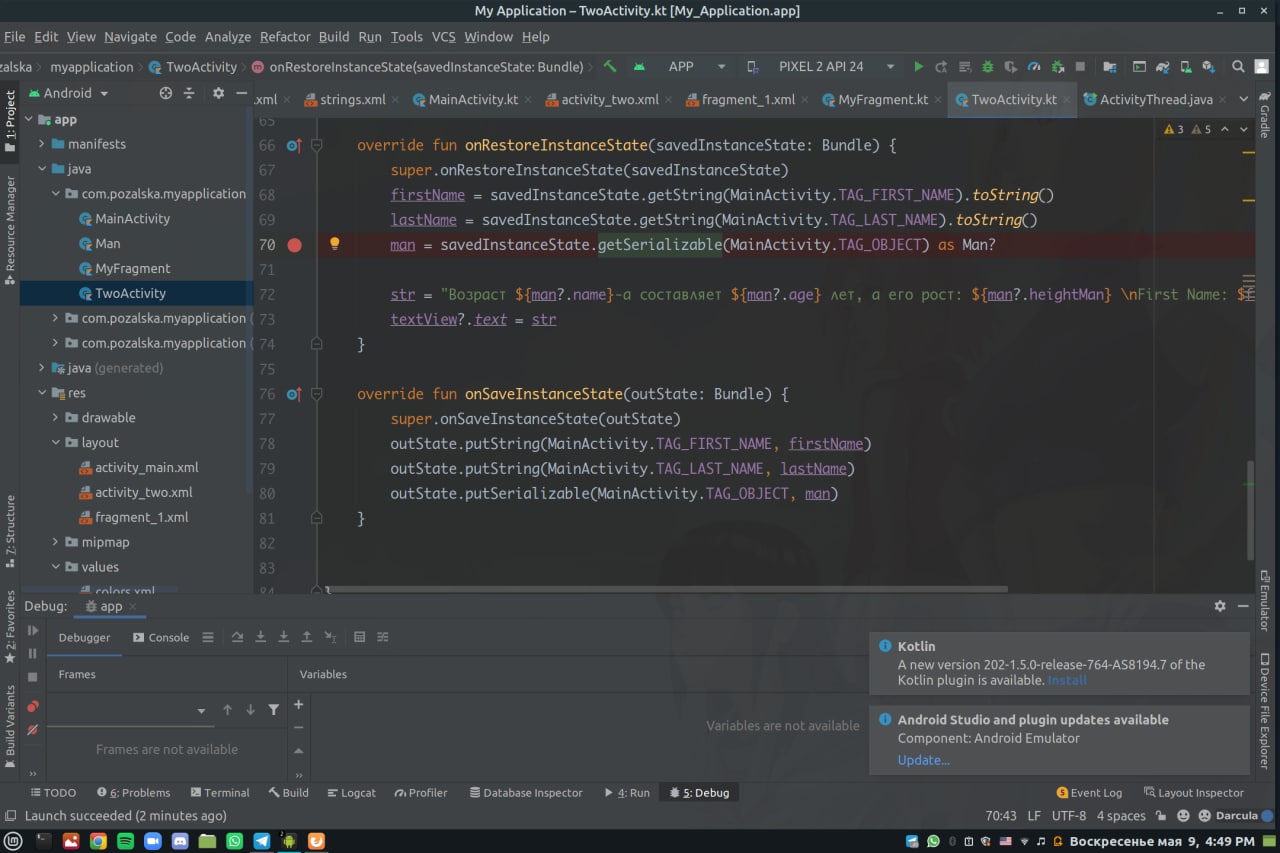
Task: Open the Navigate menu
Action: tap(130, 37)
